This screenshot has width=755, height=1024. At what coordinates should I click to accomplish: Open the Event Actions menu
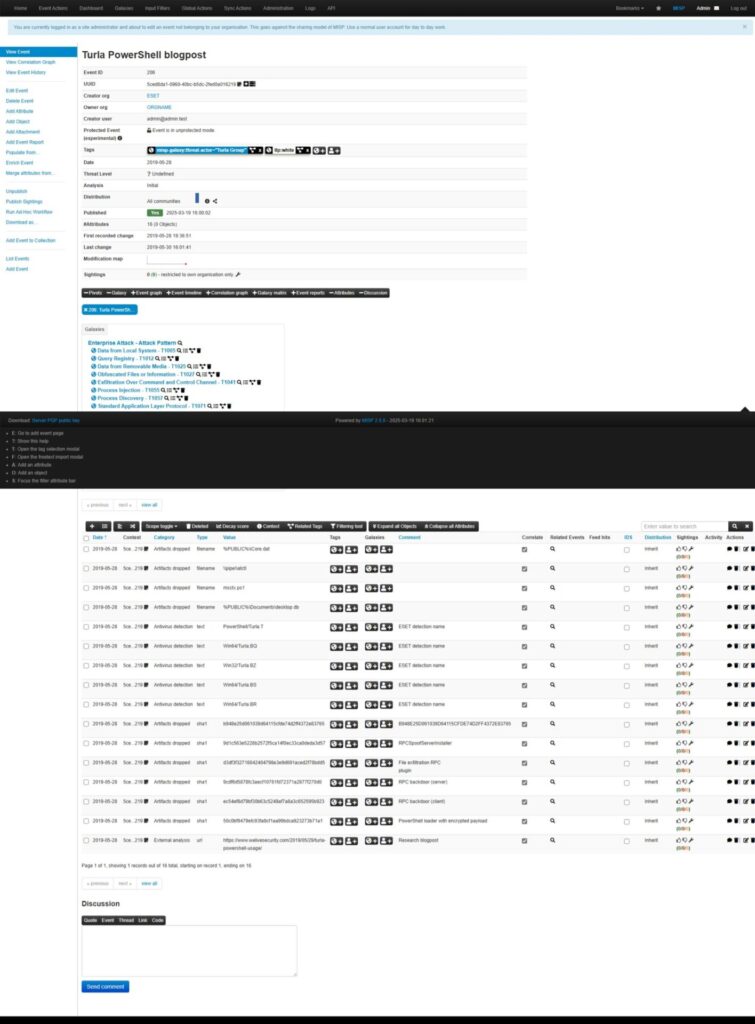pos(52,7)
